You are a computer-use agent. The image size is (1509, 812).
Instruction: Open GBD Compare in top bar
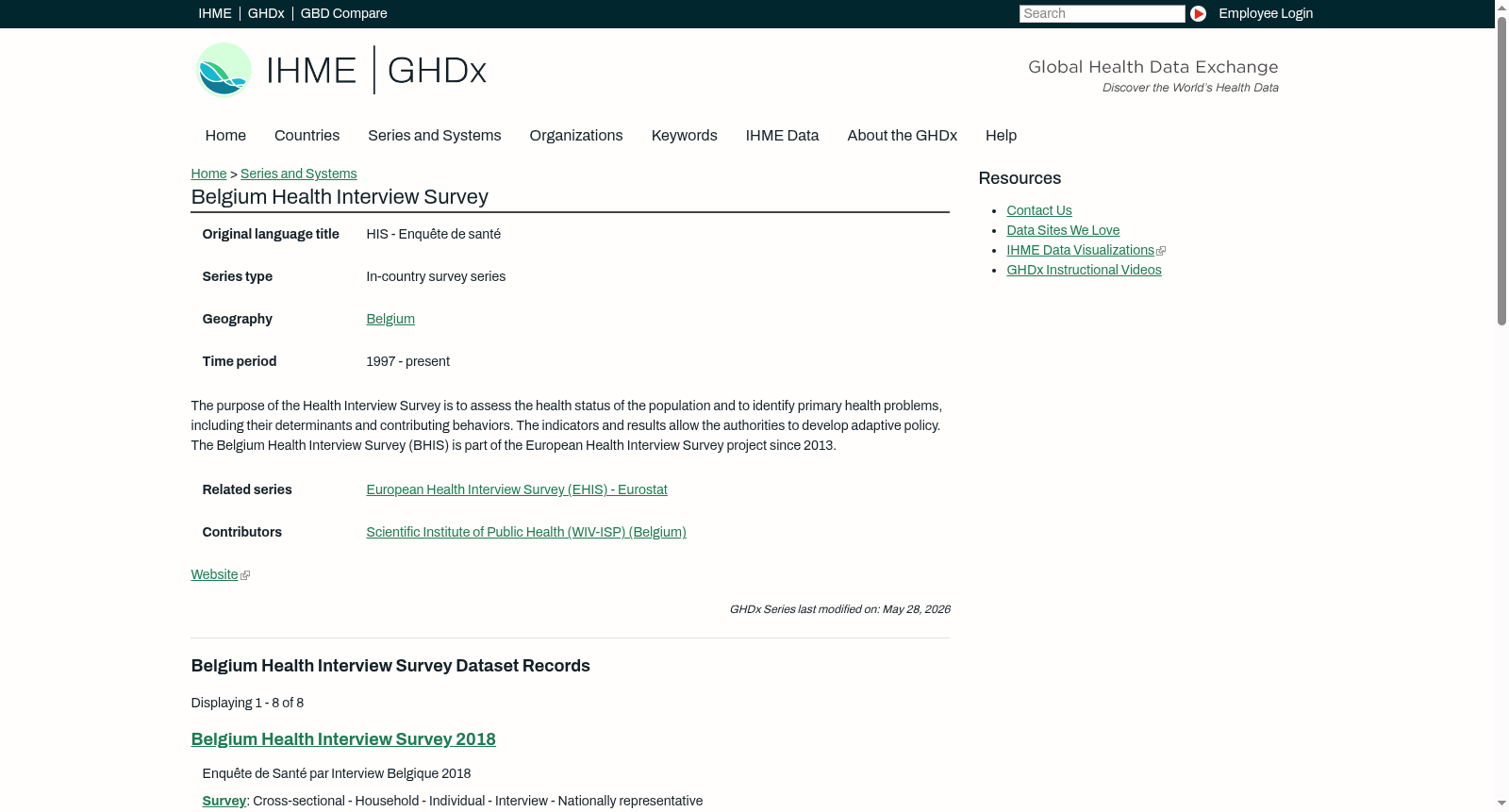pos(343,13)
